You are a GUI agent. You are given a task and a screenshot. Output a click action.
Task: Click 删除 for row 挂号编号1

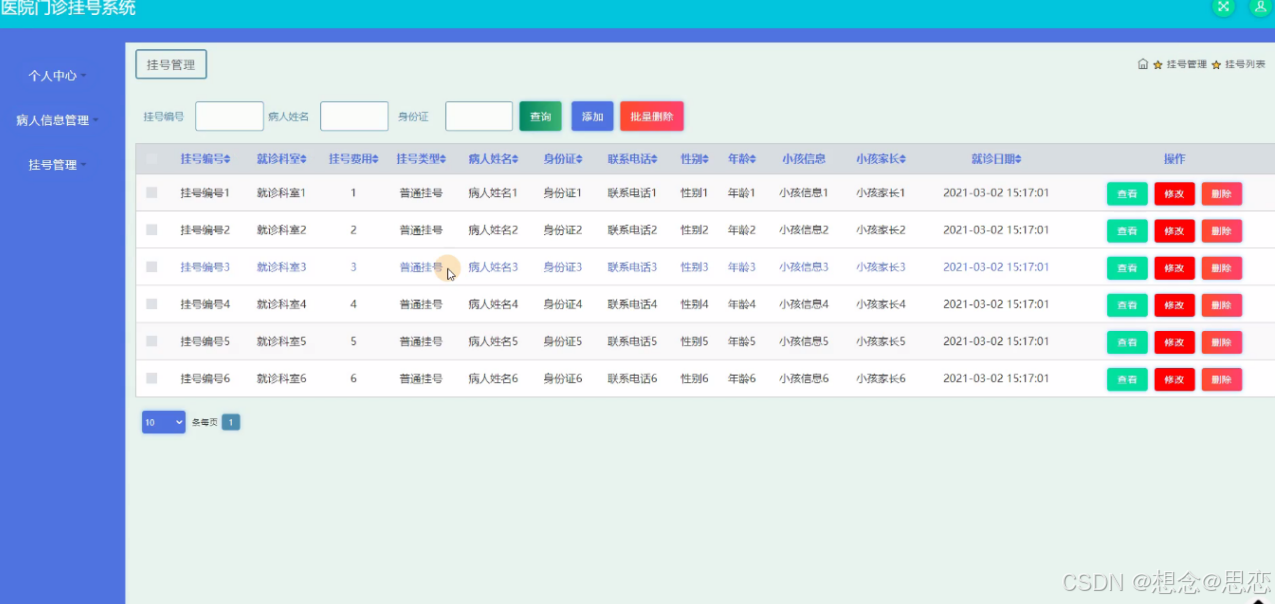[1222, 194]
